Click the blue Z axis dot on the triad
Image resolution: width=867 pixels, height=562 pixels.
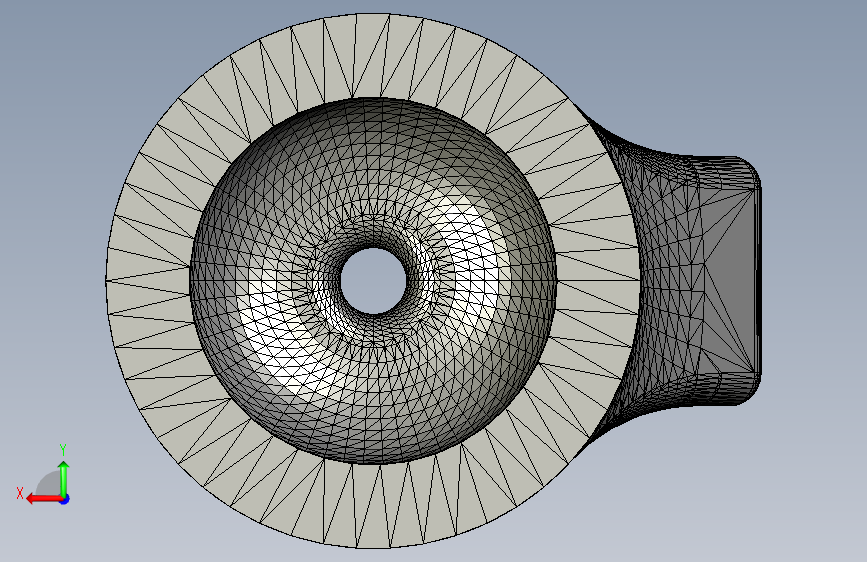(x=65, y=499)
